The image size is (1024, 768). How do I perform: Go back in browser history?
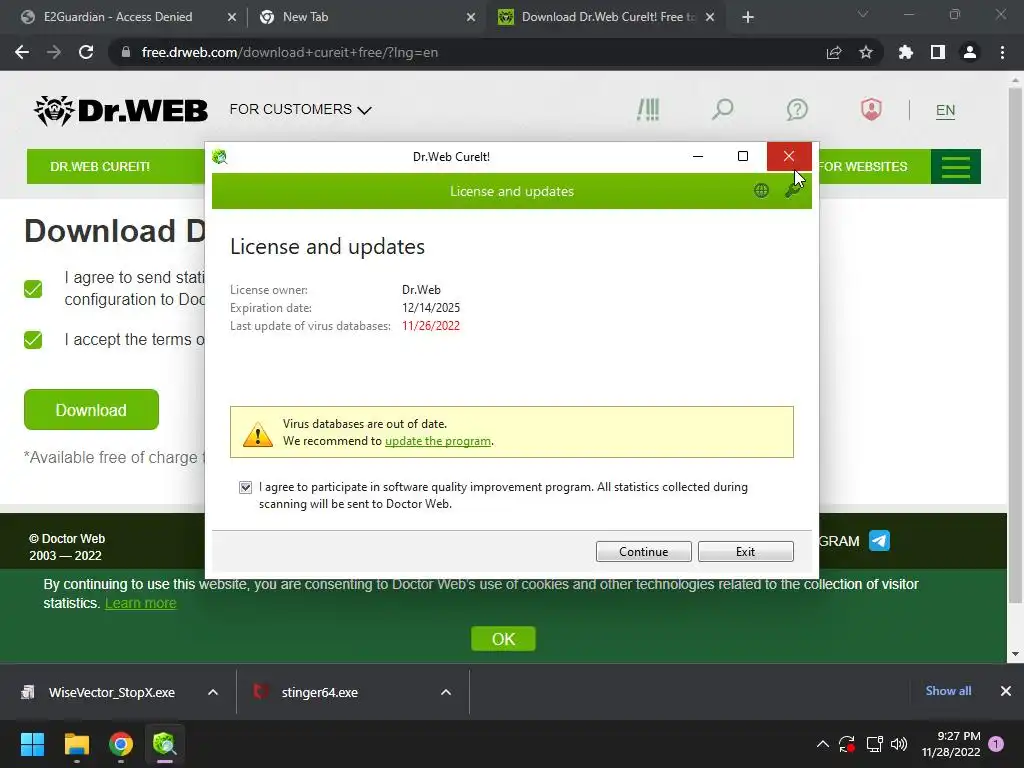(x=22, y=52)
